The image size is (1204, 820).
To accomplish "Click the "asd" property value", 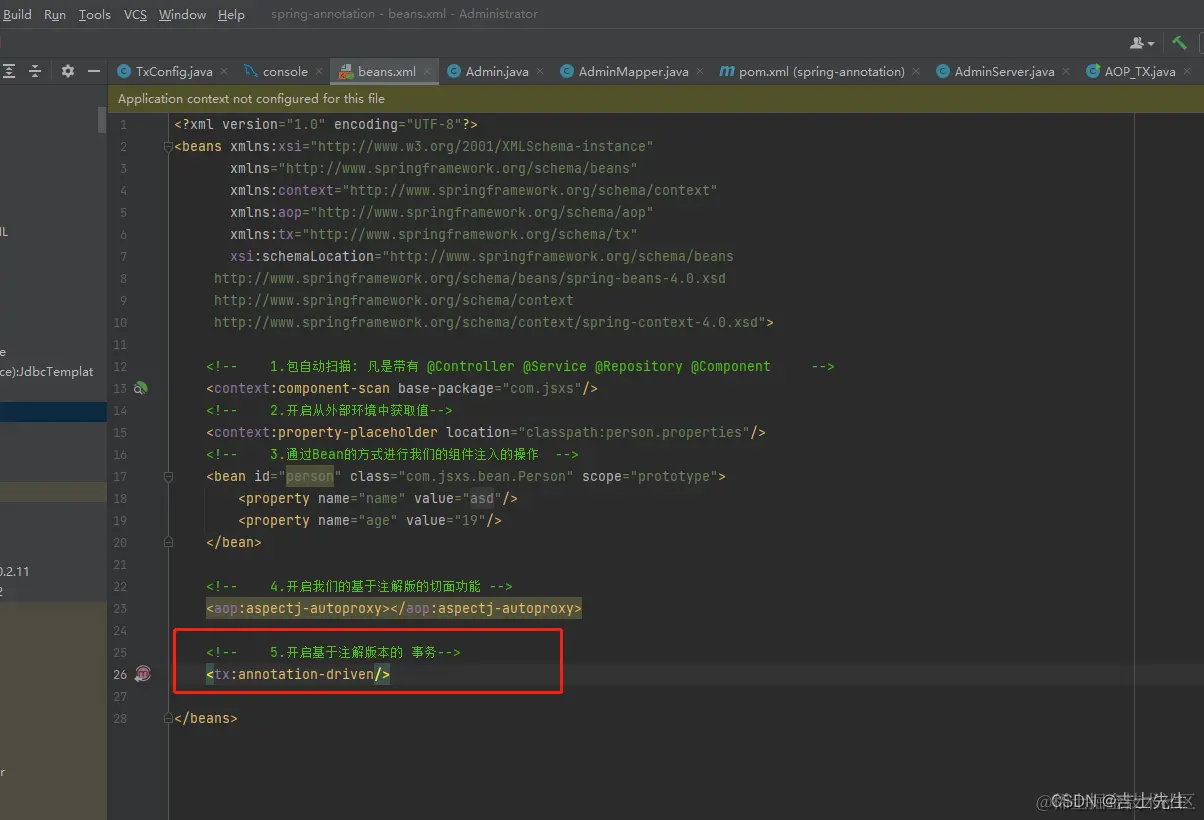I will tap(482, 498).
